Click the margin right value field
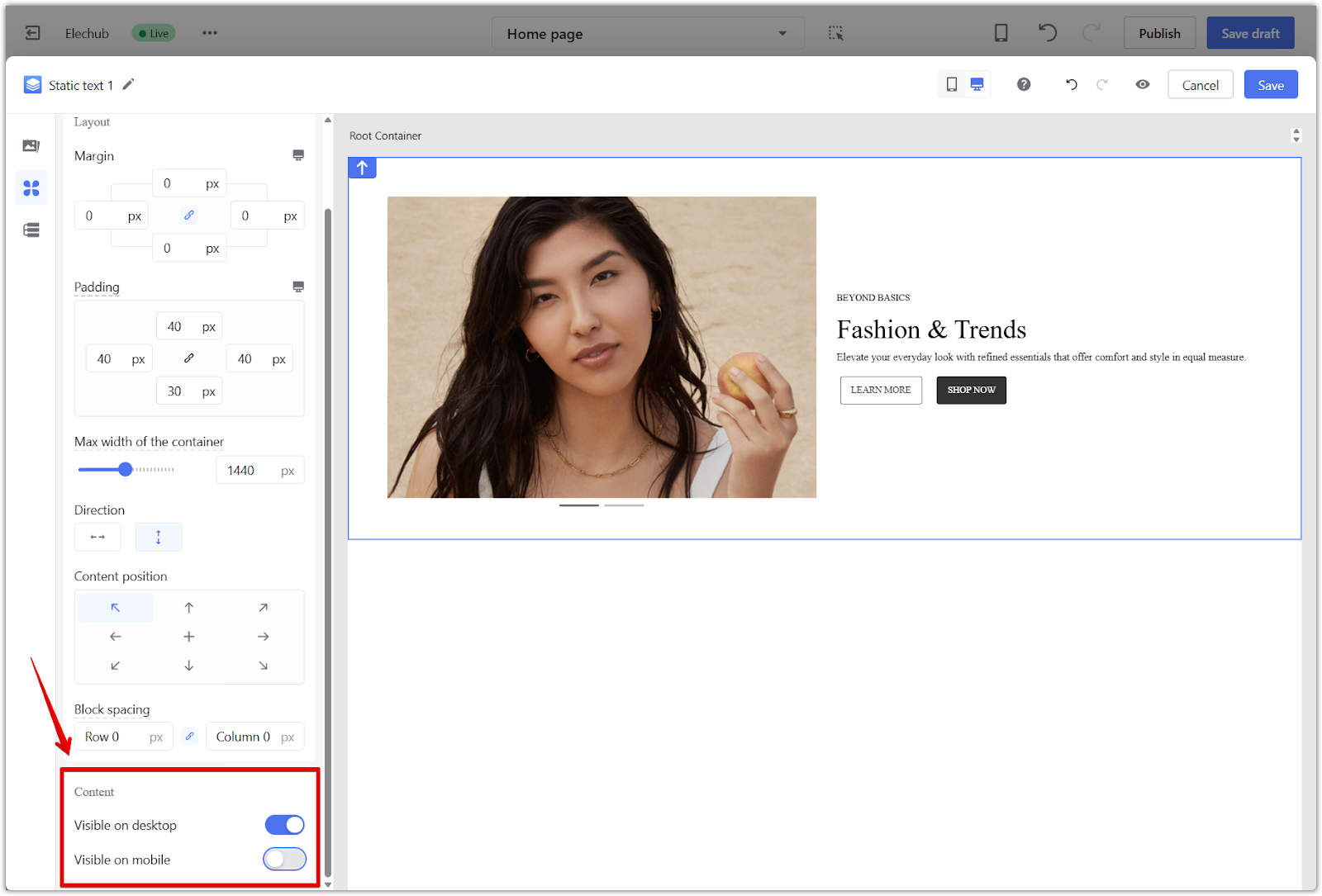 click(267, 216)
